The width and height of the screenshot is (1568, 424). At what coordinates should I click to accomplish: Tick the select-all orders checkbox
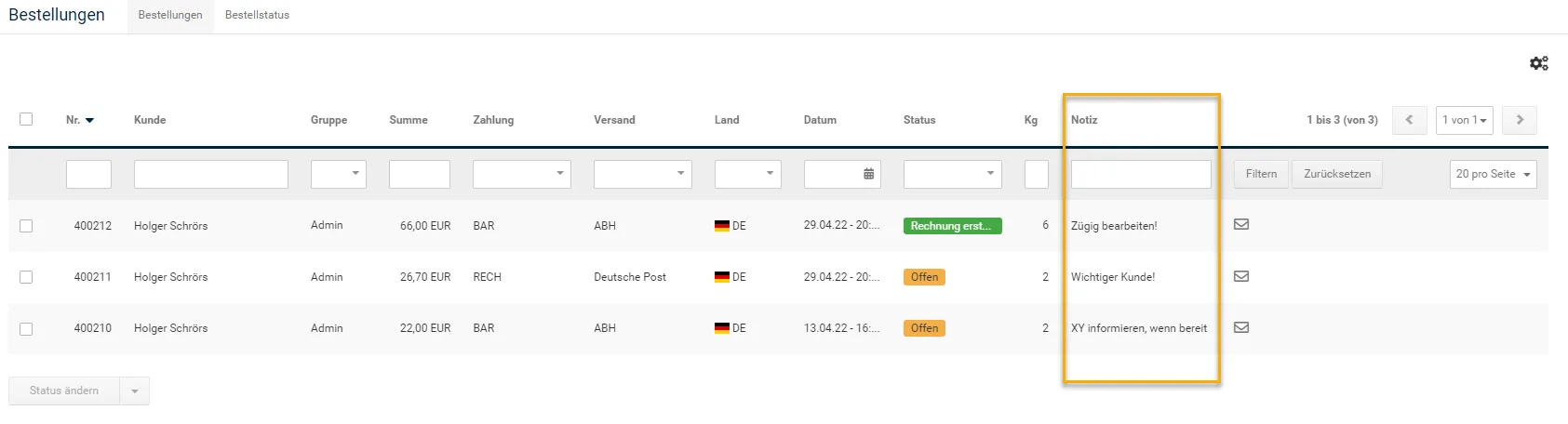26,119
